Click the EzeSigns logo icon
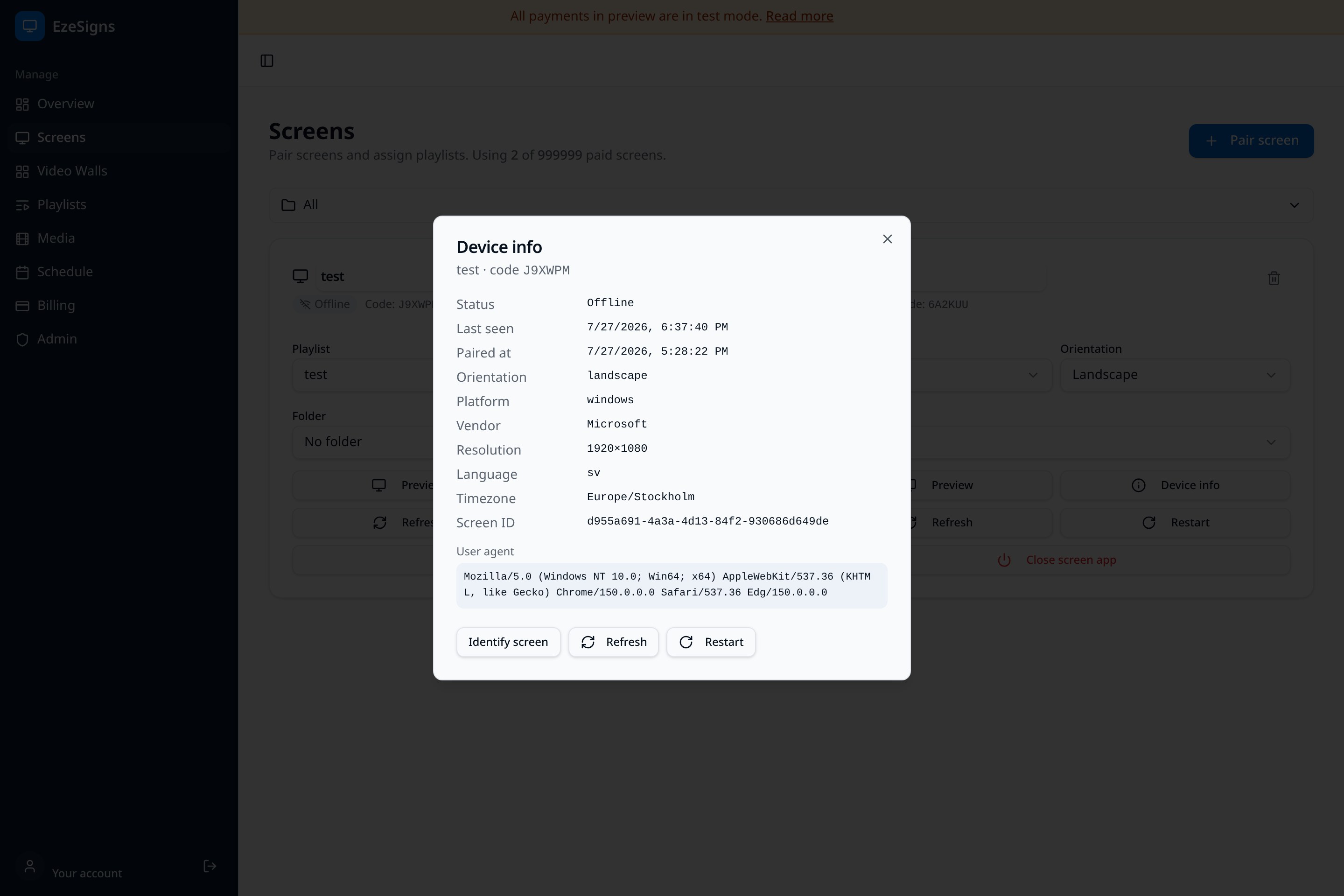The width and height of the screenshot is (1344, 896). pyautogui.click(x=30, y=26)
